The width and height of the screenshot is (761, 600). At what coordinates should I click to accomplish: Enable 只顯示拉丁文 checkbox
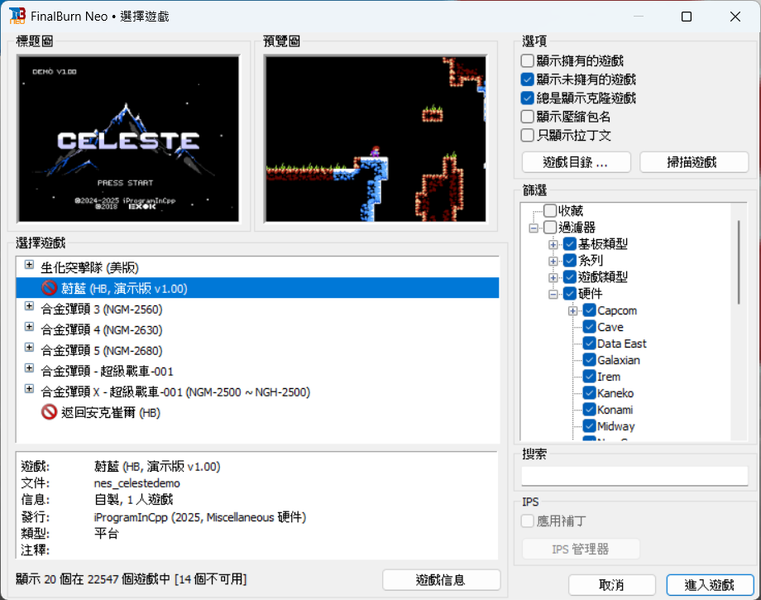(x=527, y=135)
